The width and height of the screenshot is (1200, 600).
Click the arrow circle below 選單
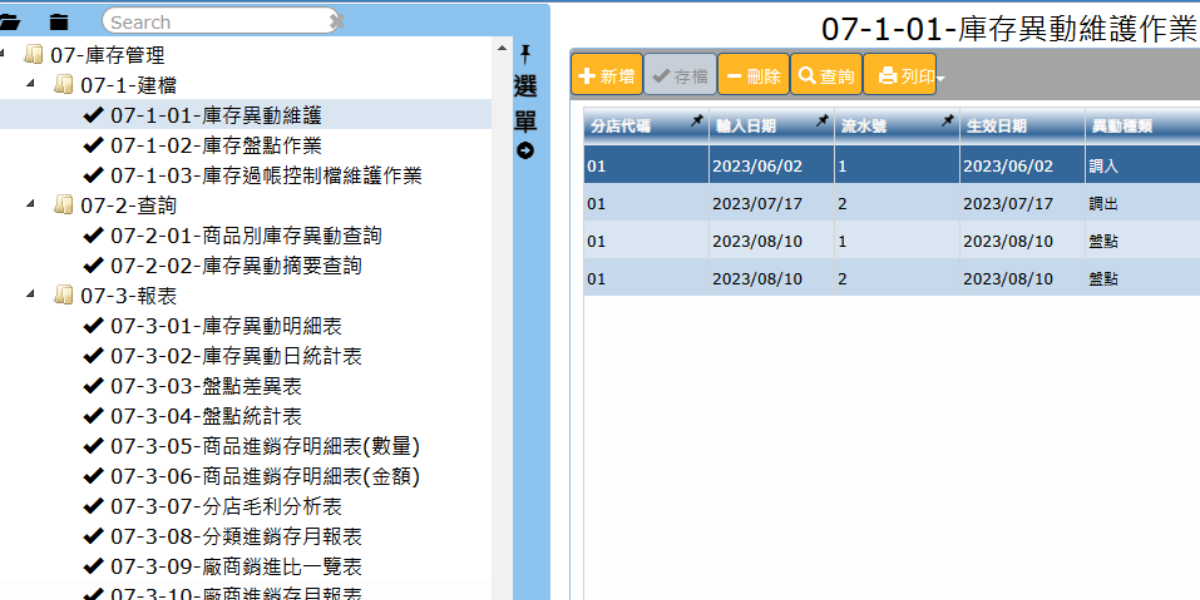[525, 151]
